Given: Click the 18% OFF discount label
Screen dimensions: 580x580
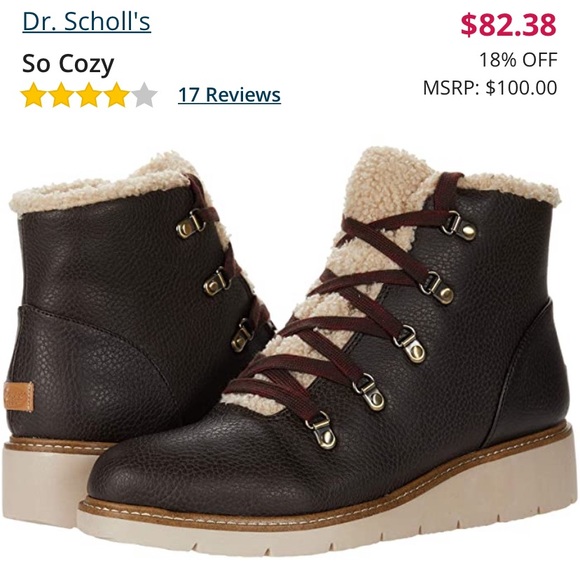Looking at the screenshot, I should pos(518,60).
